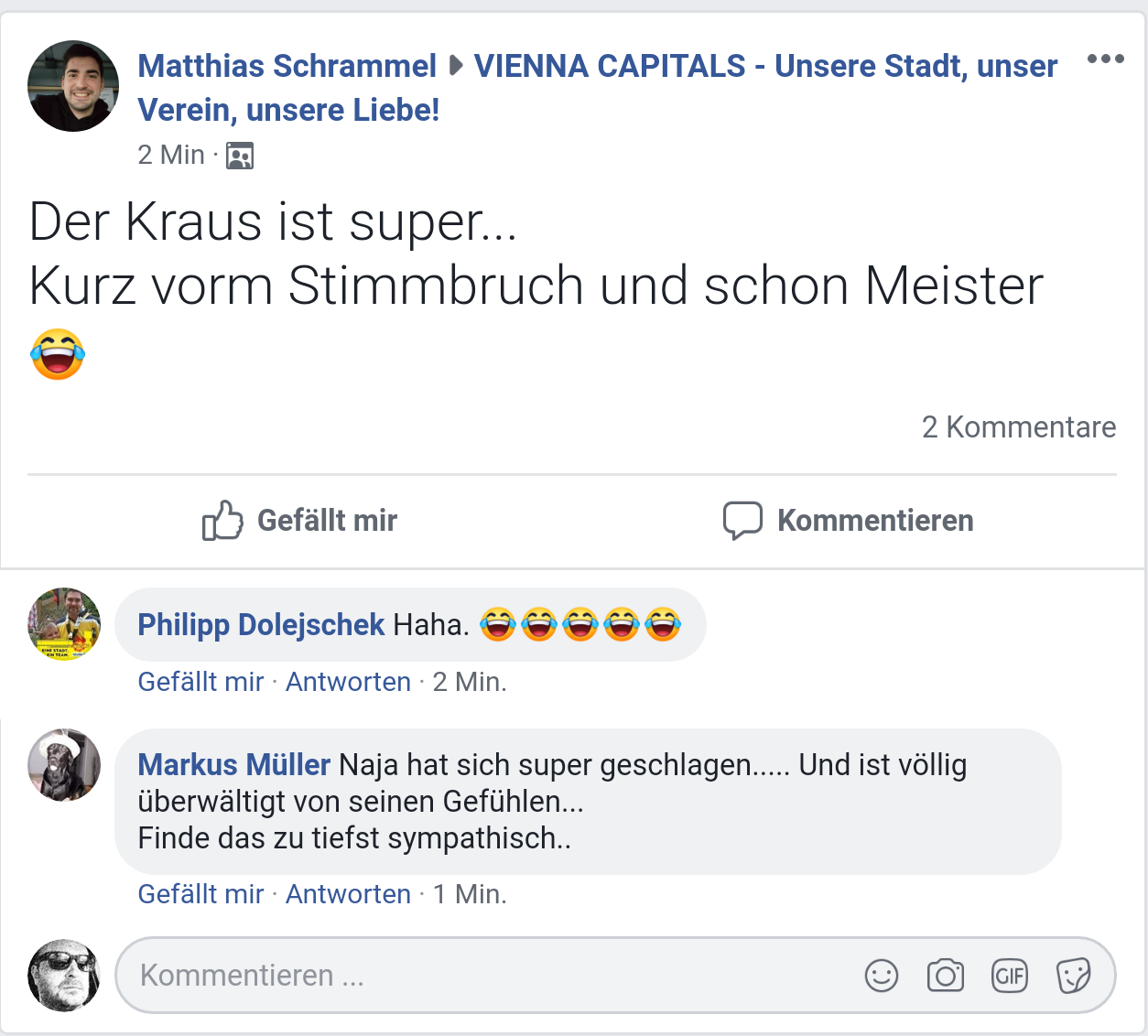Click the emoji smiley icon in comment box
This screenshot has width=1148, height=1036.
coord(881,976)
